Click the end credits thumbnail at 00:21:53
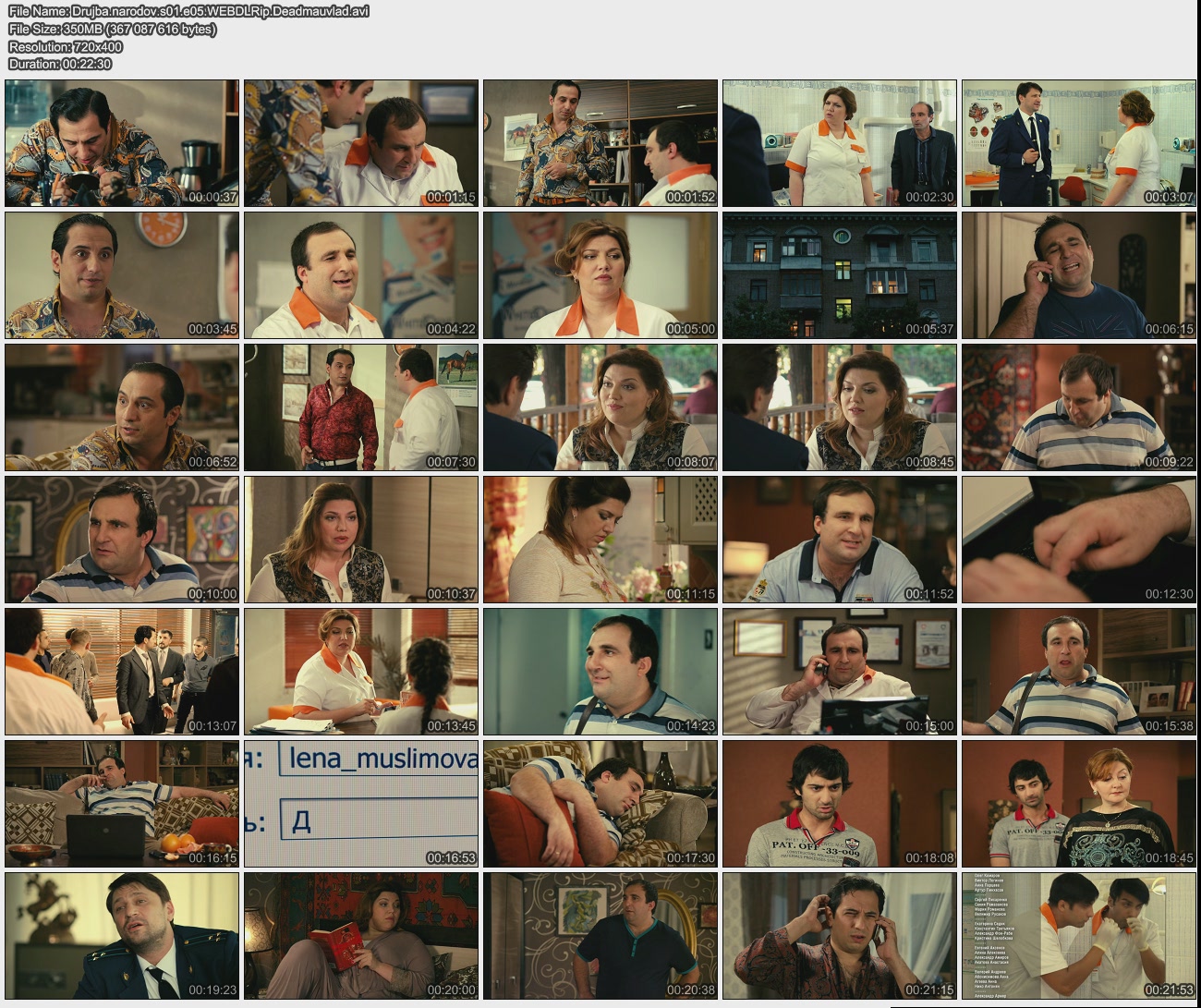 pos(1078,936)
